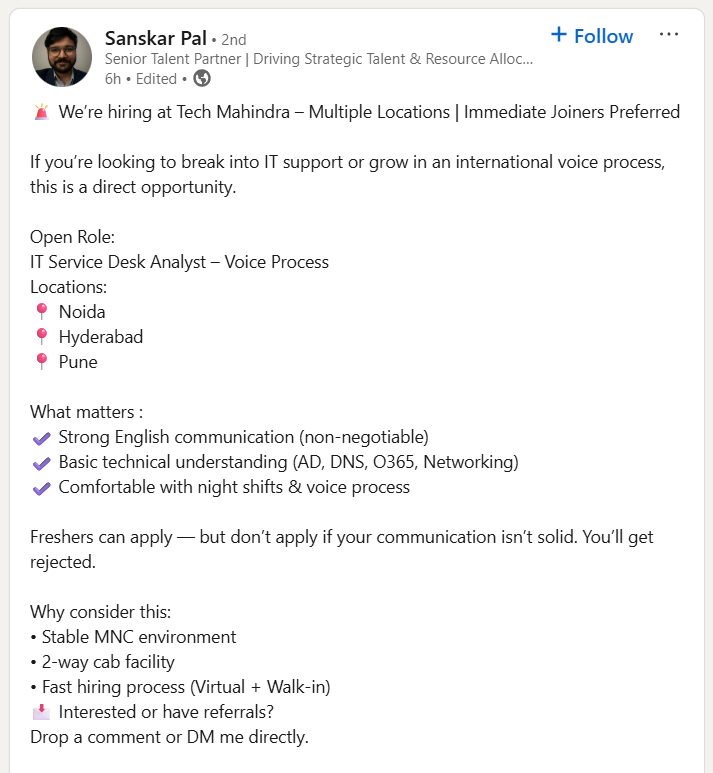Click the pushpin icon beside Pune
The image size is (713, 773).
click(41, 362)
